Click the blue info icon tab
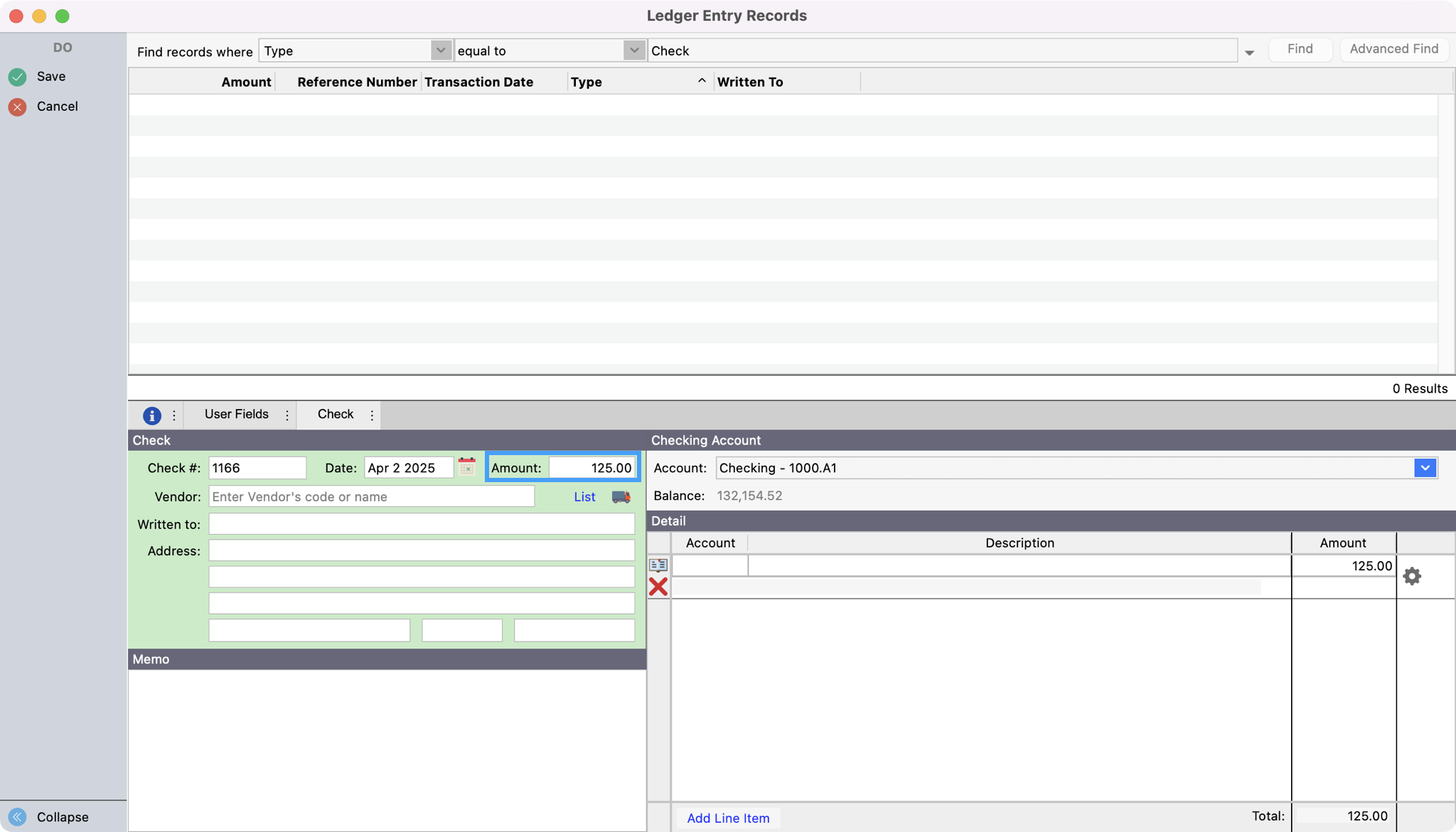The image size is (1456, 832). 151,415
